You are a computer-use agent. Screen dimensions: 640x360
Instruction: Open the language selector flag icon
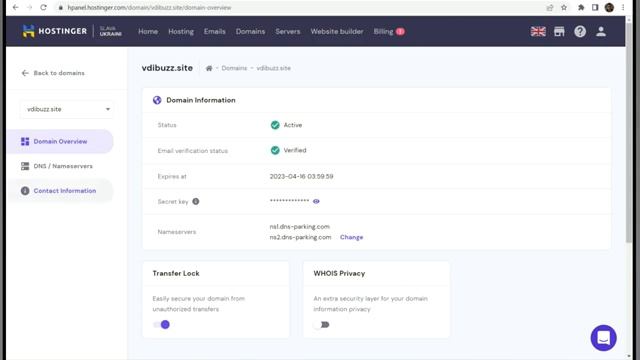coord(538,31)
